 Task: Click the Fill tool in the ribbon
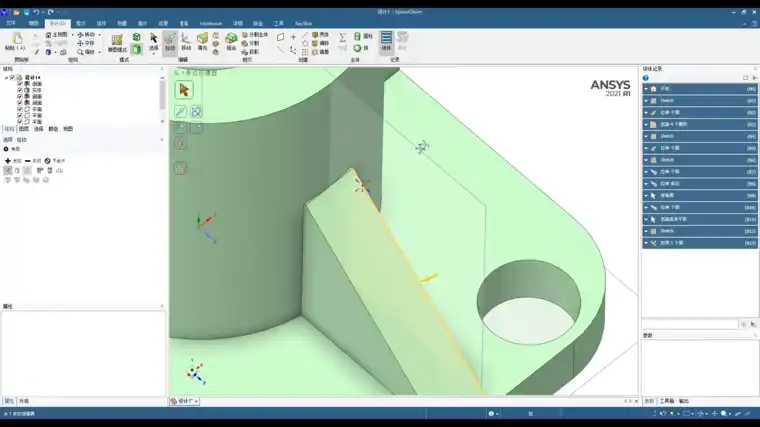click(x=202, y=41)
